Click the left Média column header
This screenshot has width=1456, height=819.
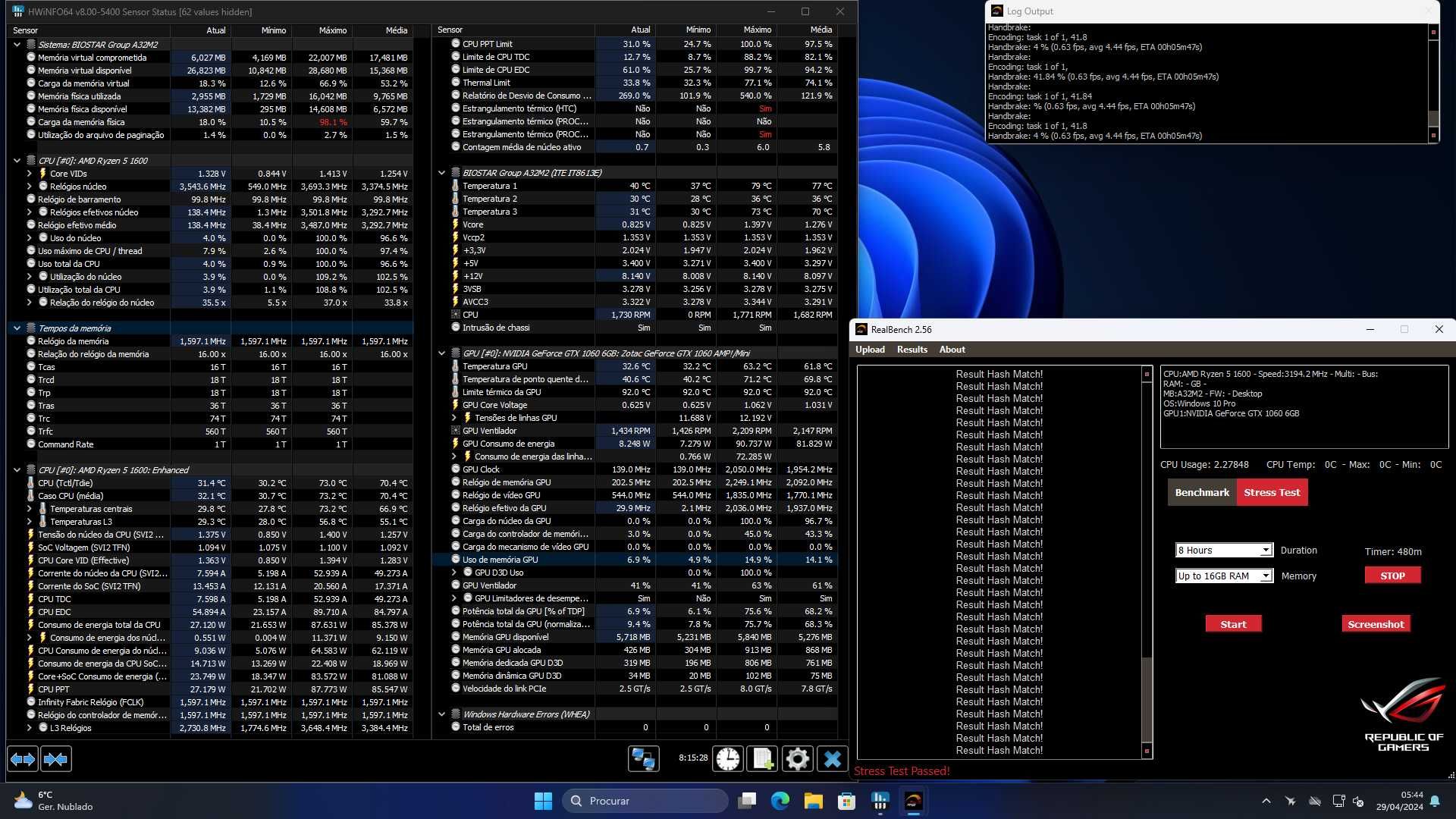383,30
